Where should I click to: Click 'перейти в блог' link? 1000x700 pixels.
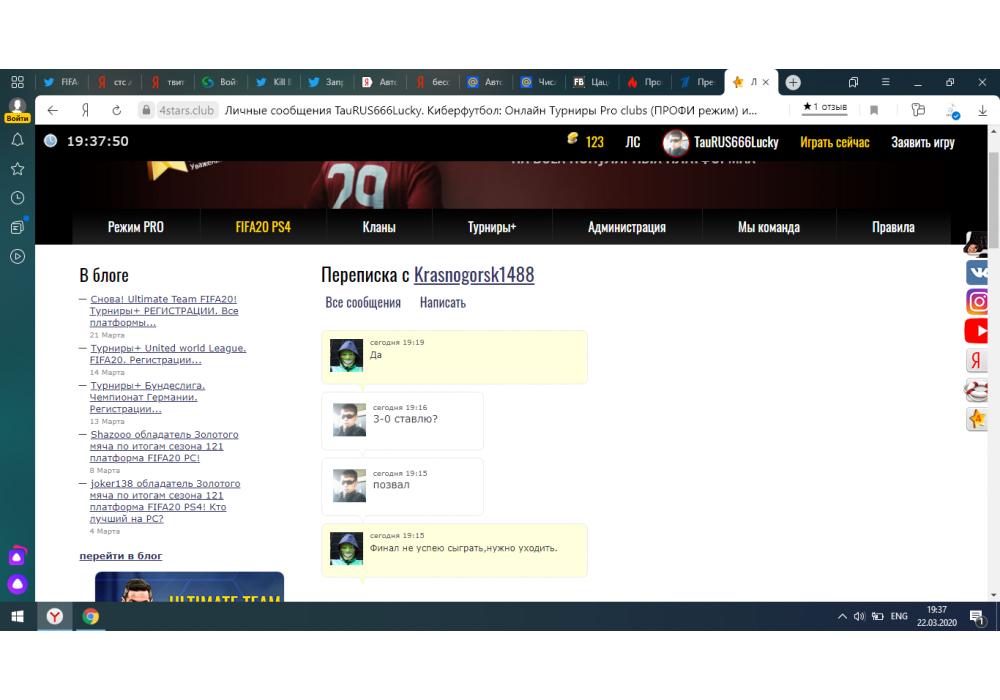coord(121,556)
